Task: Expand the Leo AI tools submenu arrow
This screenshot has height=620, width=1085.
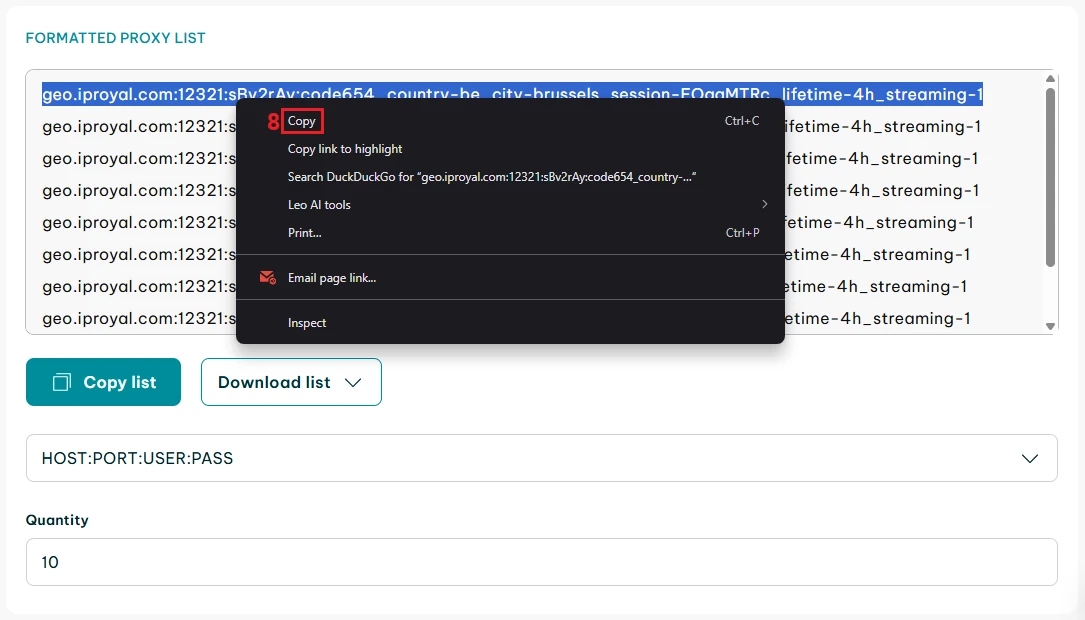Action: (764, 205)
